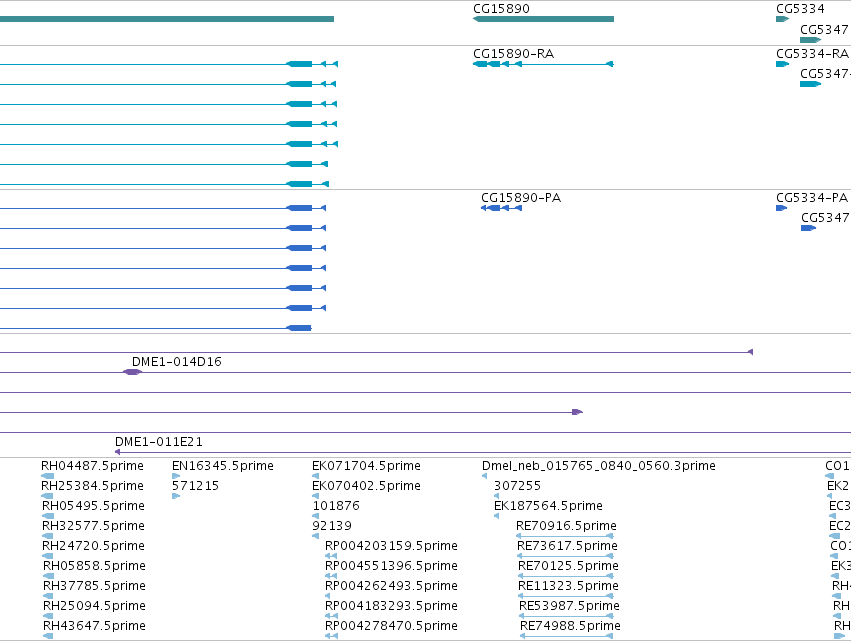Select the 92139 feature label
This screenshot has width=851, height=641.
(332, 526)
